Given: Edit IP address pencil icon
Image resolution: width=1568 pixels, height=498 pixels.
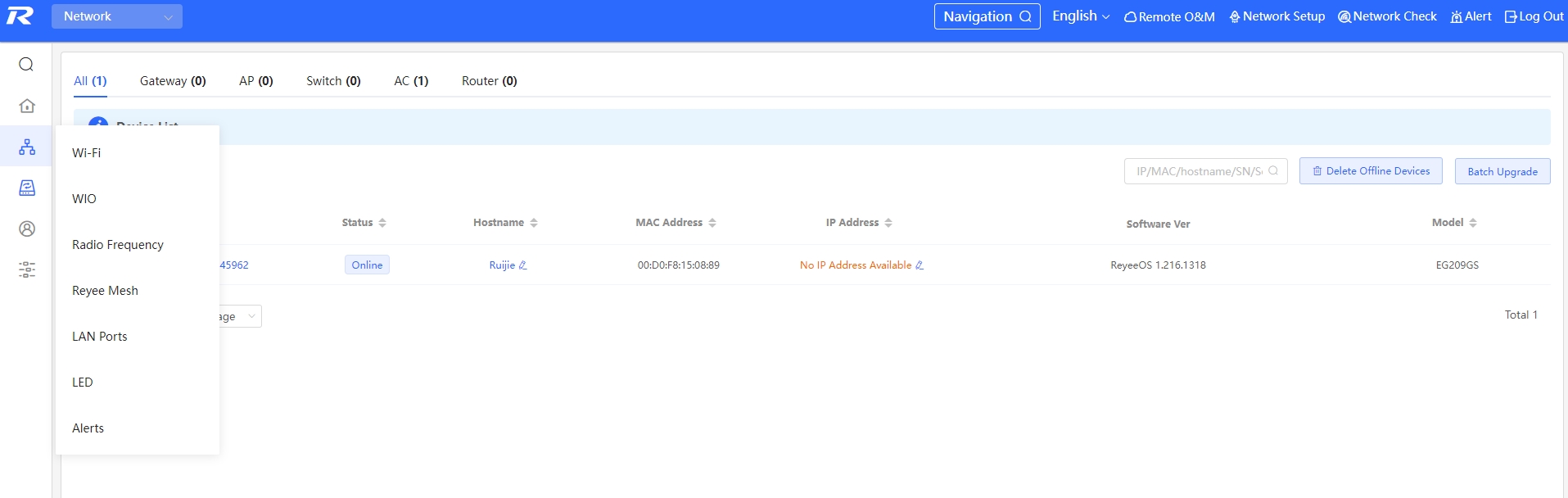Looking at the screenshot, I should 920,265.
